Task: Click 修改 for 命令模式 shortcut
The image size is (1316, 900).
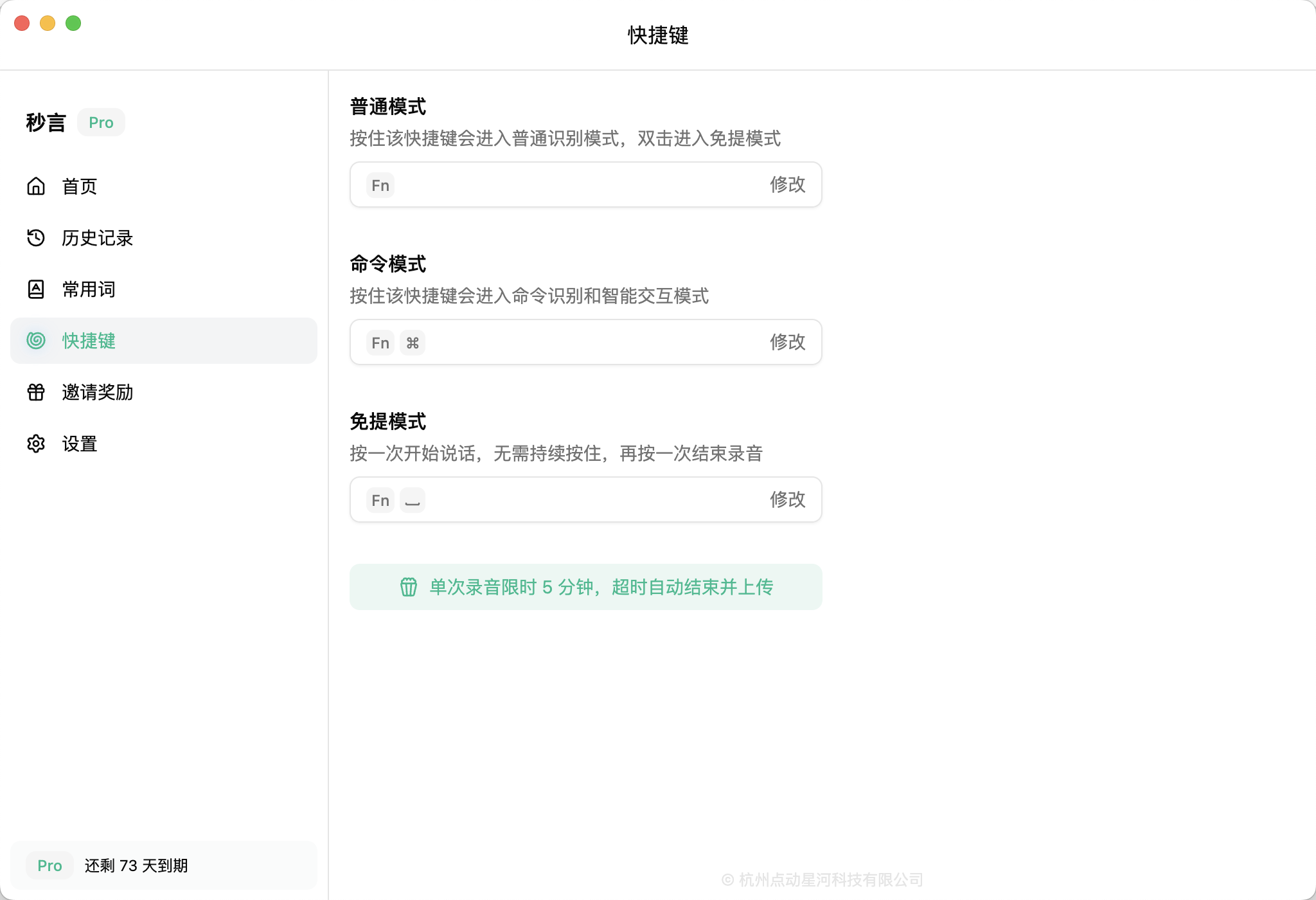Action: pyautogui.click(x=788, y=342)
